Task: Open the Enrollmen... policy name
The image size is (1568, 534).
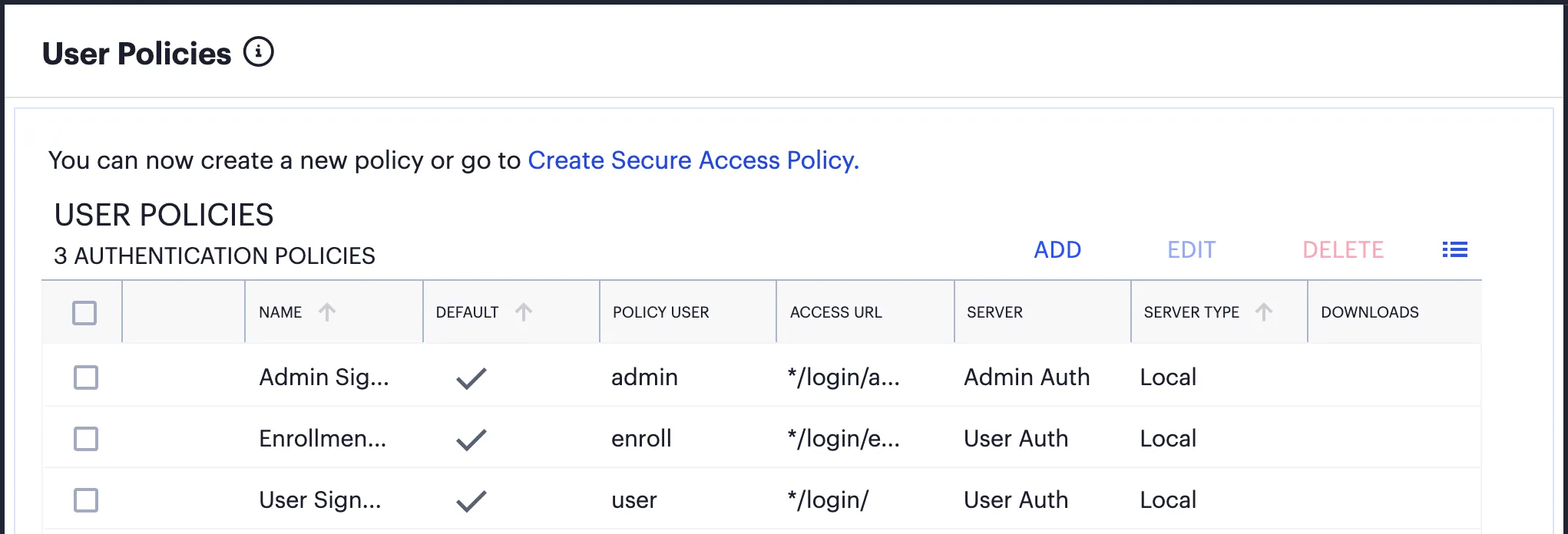Action: 323,439
